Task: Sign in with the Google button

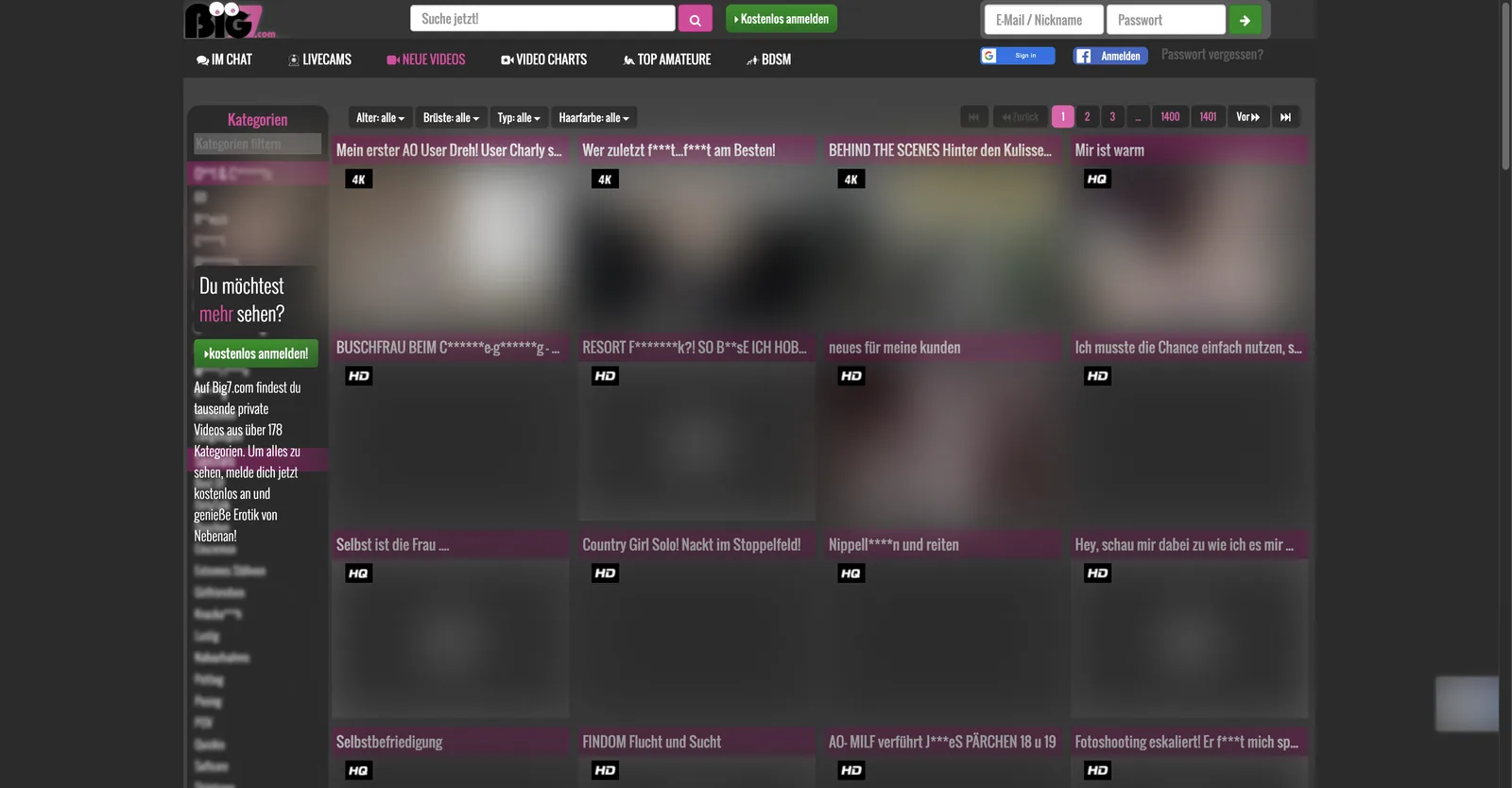Action: point(1017,56)
